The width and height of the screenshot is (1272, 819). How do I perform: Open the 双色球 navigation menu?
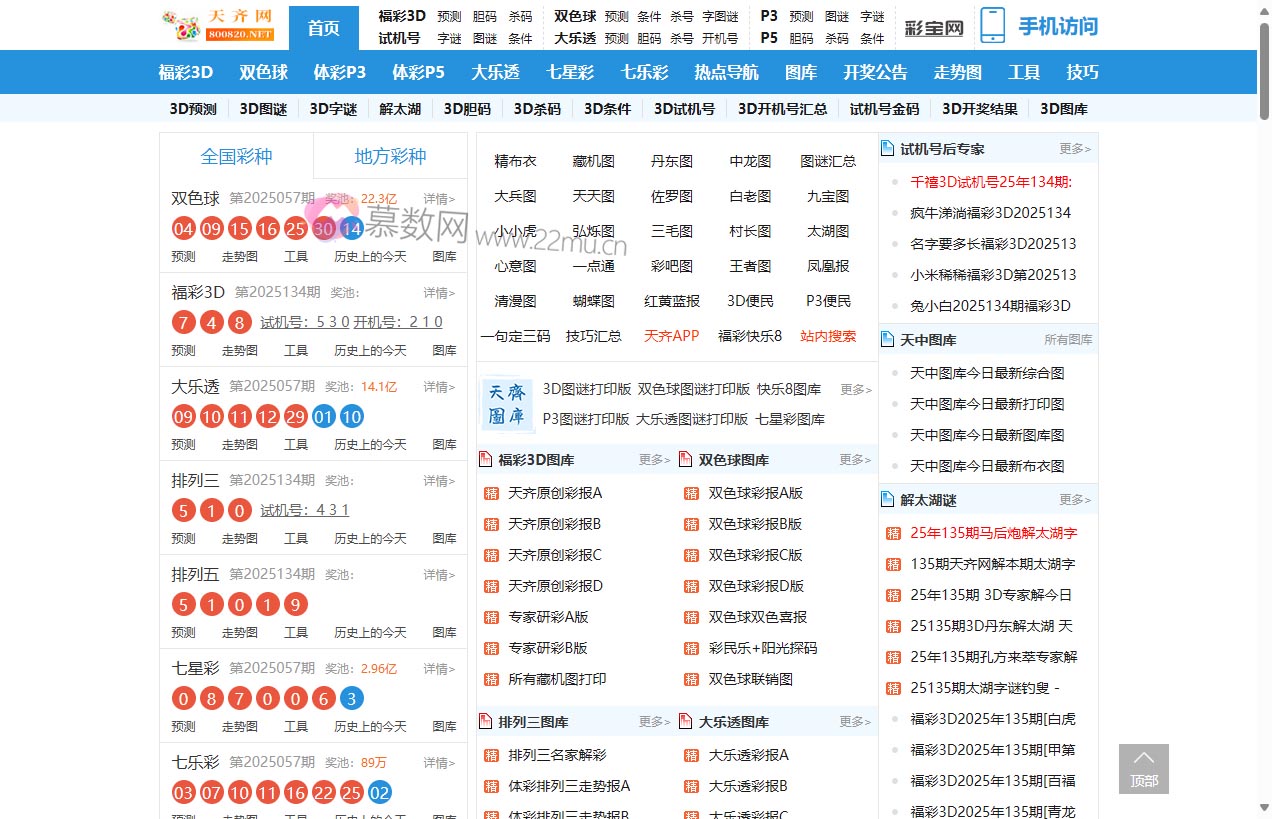pyautogui.click(x=262, y=71)
